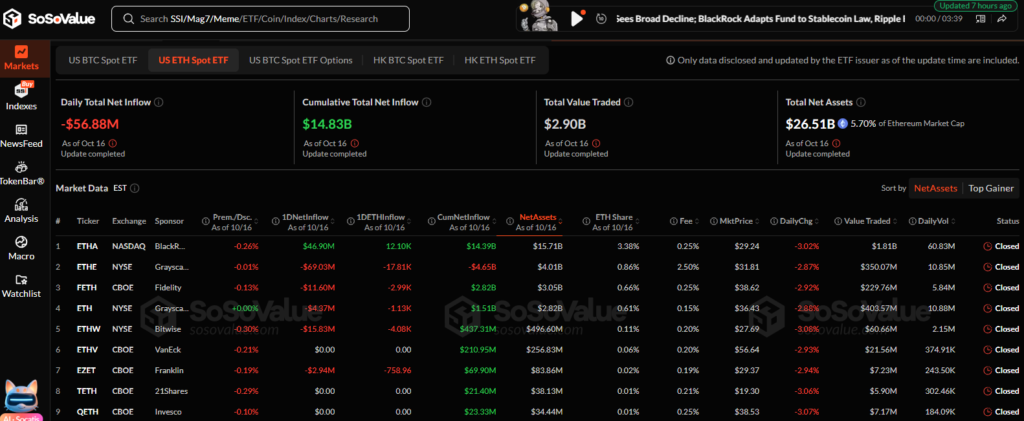This screenshot has width=1024, height=421.
Task: Open the Watchlist folder icon
Action: (21, 279)
